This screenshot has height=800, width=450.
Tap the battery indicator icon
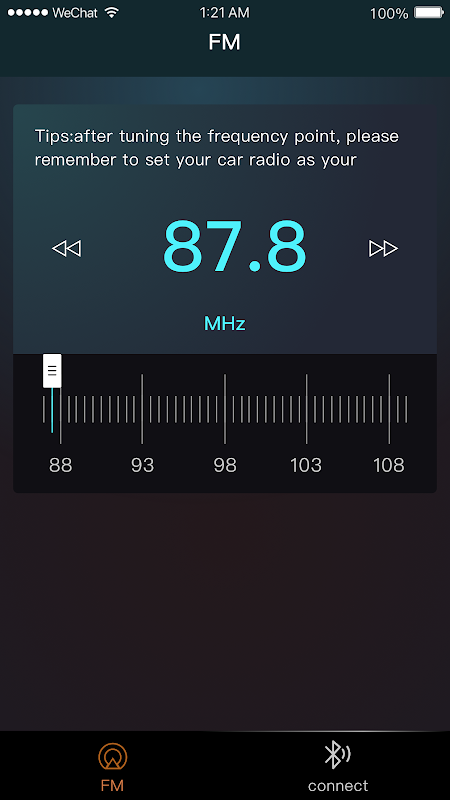coord(429,13)
